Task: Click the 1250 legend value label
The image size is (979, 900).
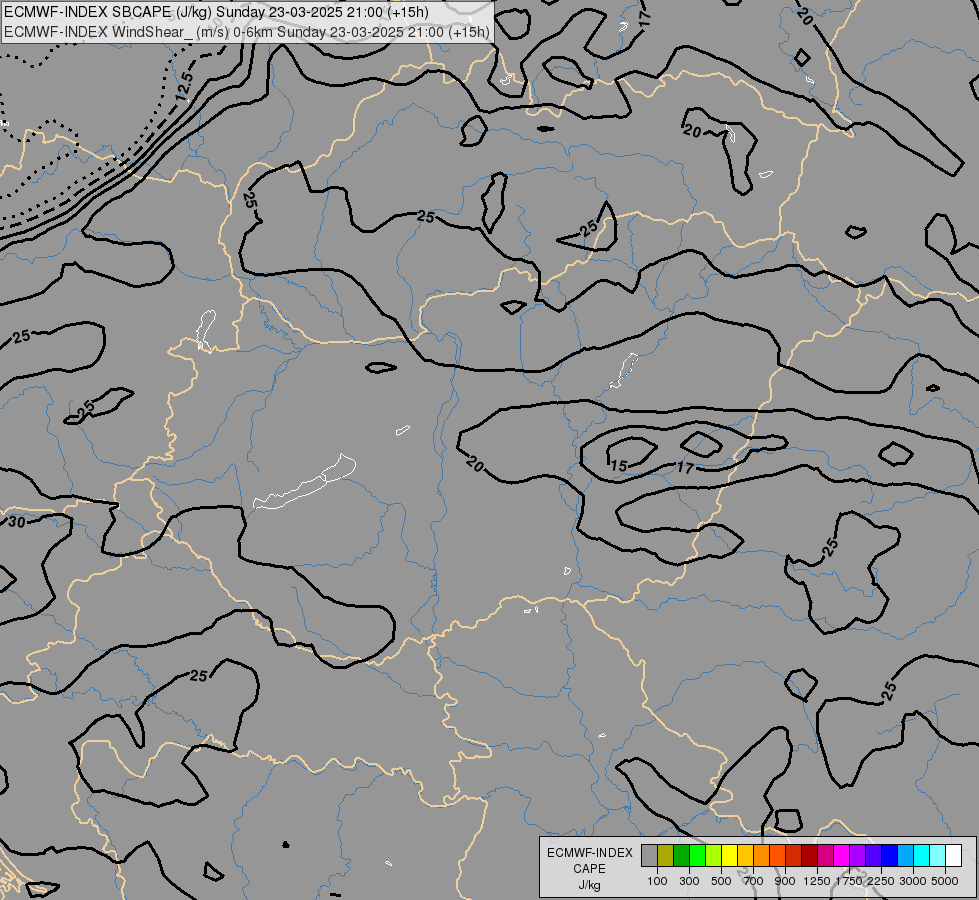Action: tap(817, 881)
